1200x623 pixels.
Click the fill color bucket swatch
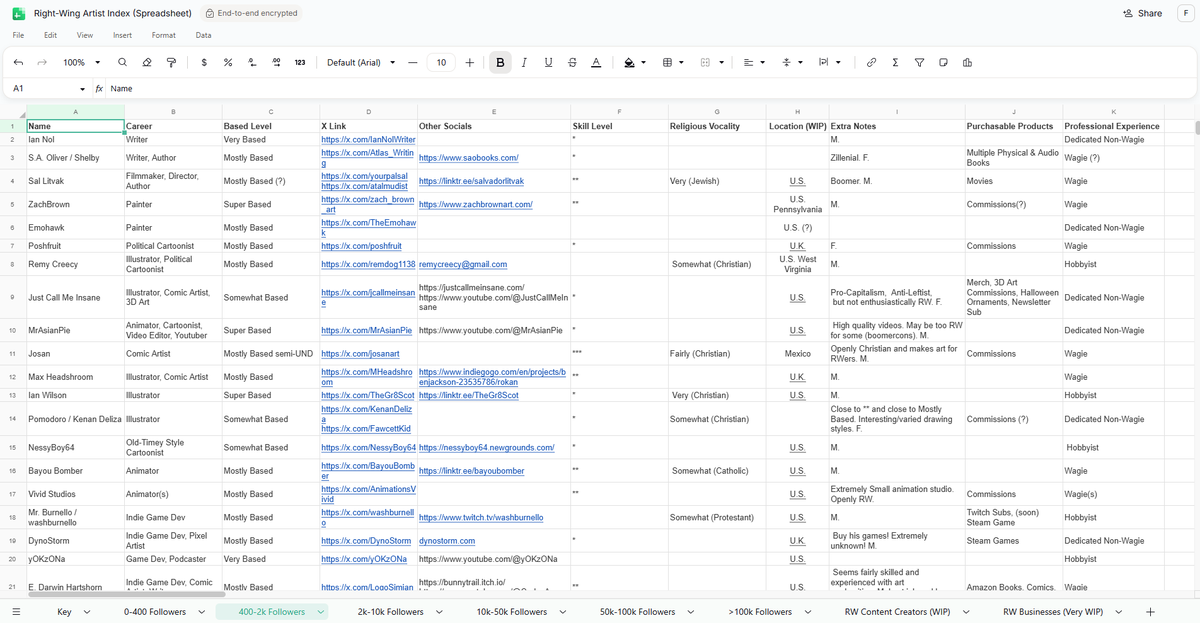(629, 62)
